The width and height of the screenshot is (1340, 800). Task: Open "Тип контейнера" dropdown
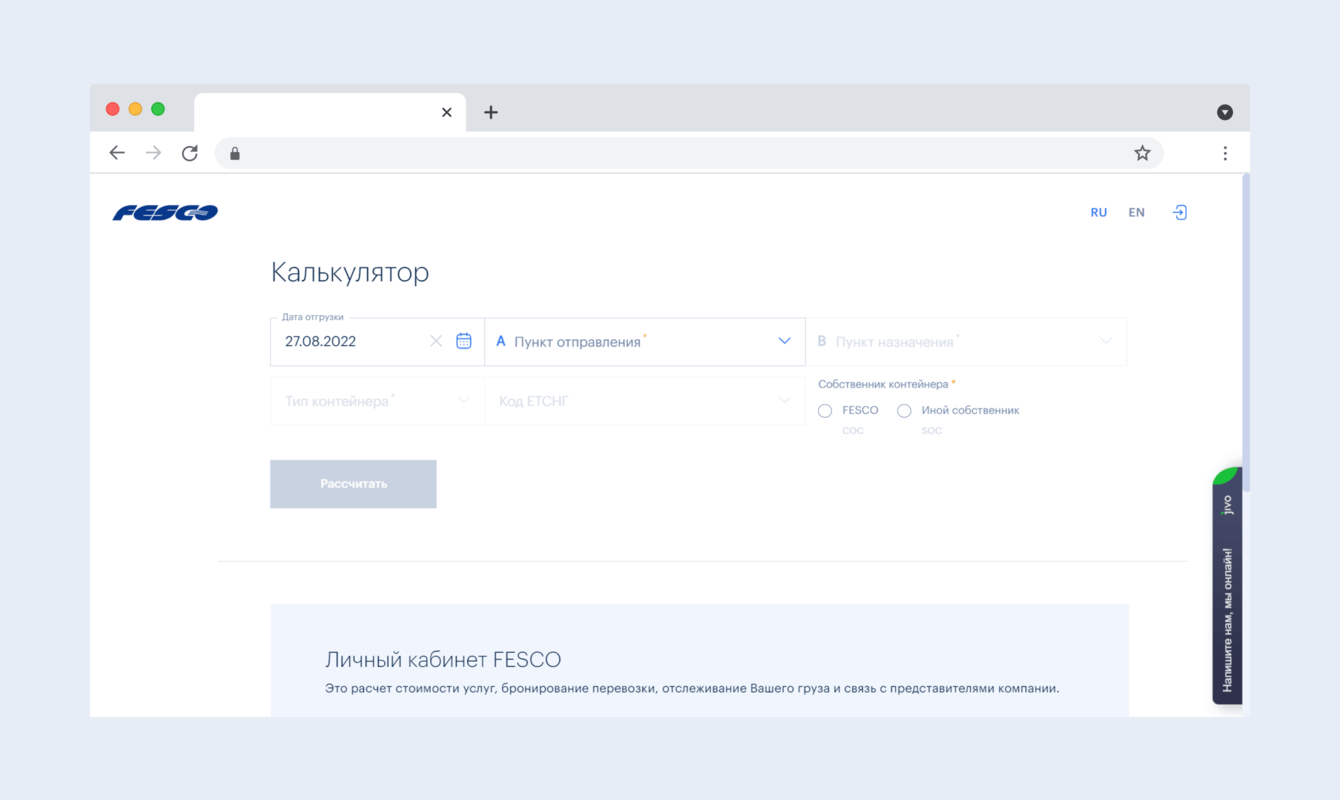click(377, 401)
